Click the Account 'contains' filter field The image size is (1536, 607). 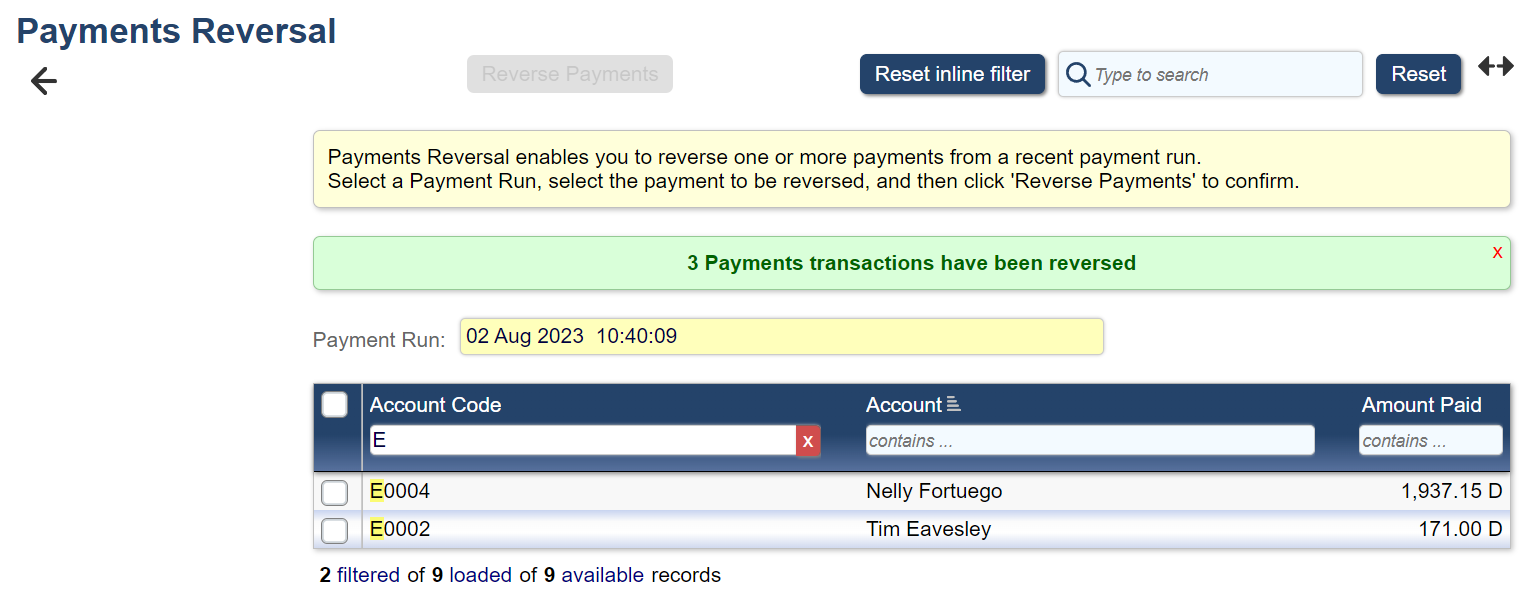click(x=1089, y=441)
